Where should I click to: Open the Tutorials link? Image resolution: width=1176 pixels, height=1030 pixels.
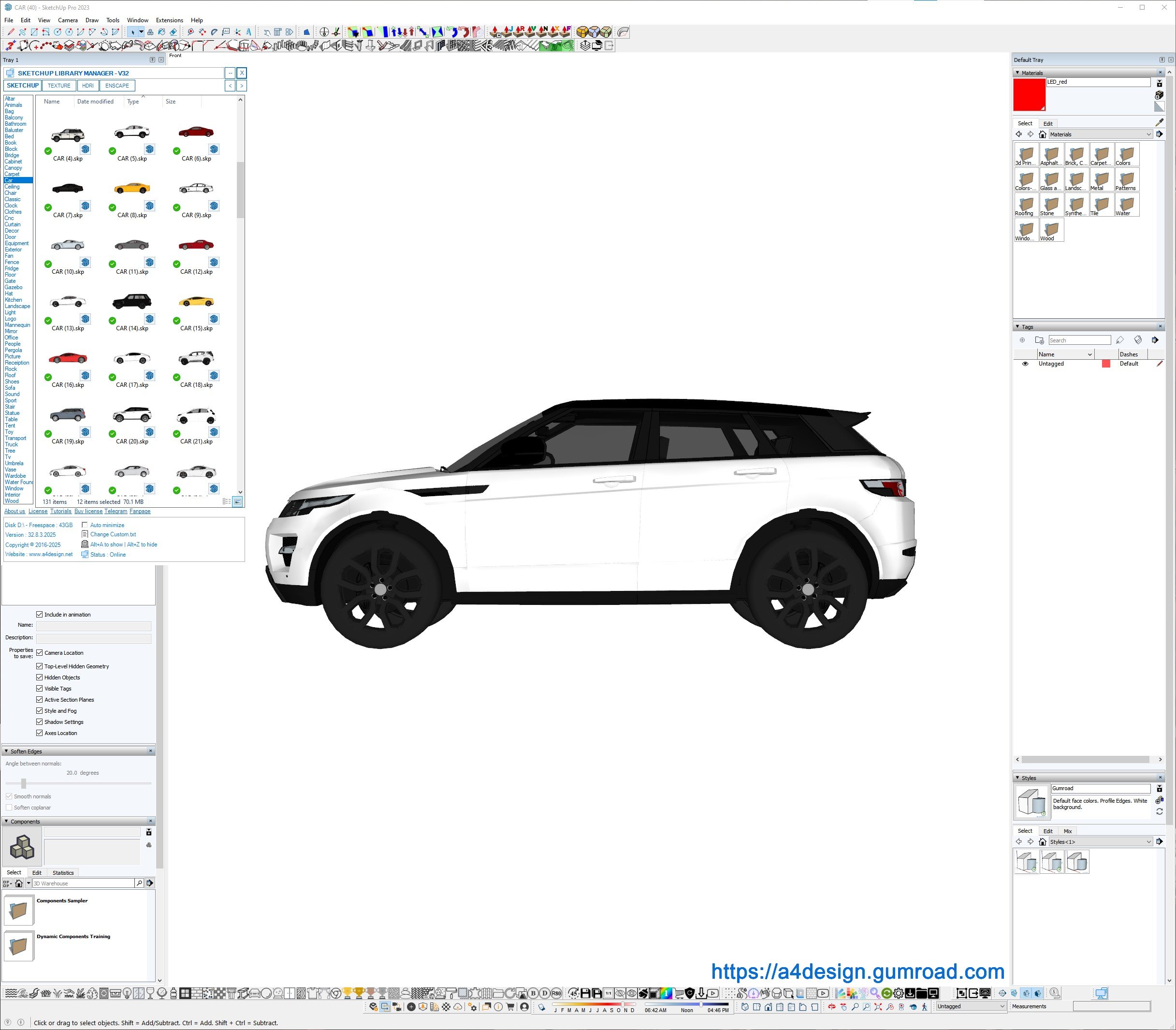(x=60, y=511)
